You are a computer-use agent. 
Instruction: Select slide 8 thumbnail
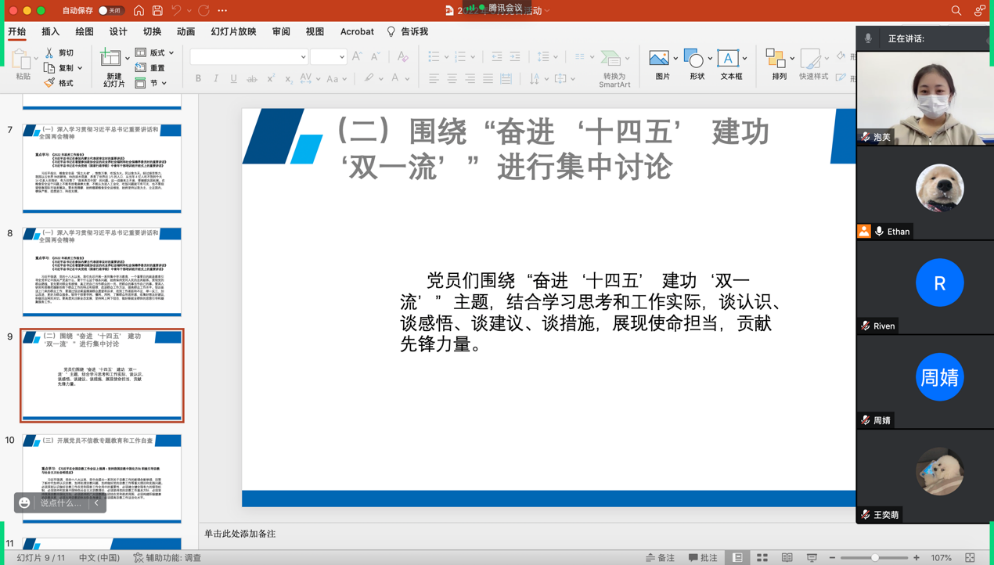point(102,271)
